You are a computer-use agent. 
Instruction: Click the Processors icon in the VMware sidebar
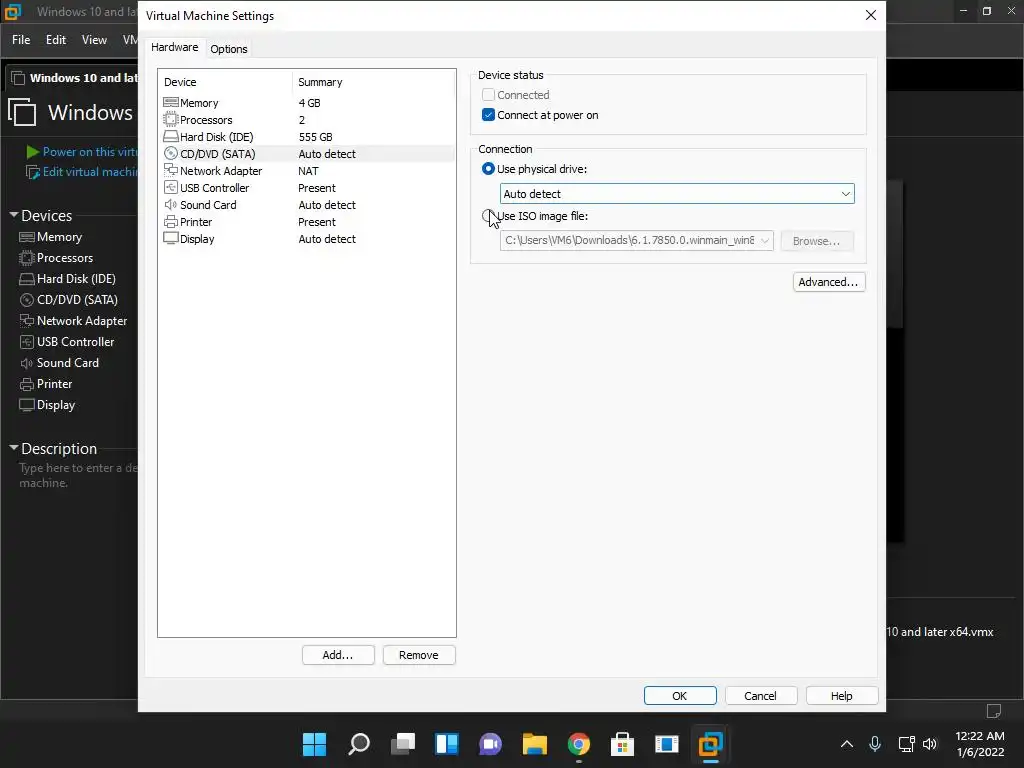[27, 258]
